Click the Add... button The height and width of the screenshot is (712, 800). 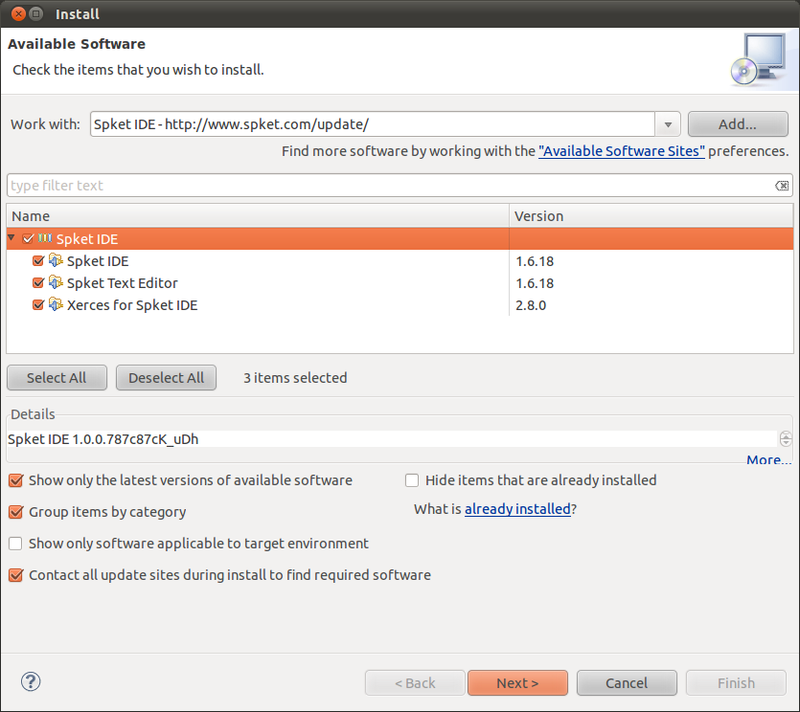[x=738, y=124]
